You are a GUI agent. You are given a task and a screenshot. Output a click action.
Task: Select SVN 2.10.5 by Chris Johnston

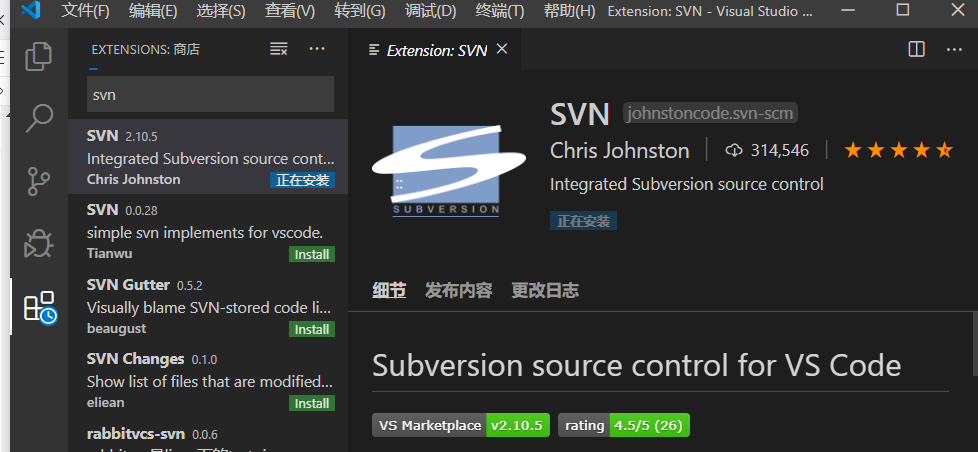coord(208,156)
